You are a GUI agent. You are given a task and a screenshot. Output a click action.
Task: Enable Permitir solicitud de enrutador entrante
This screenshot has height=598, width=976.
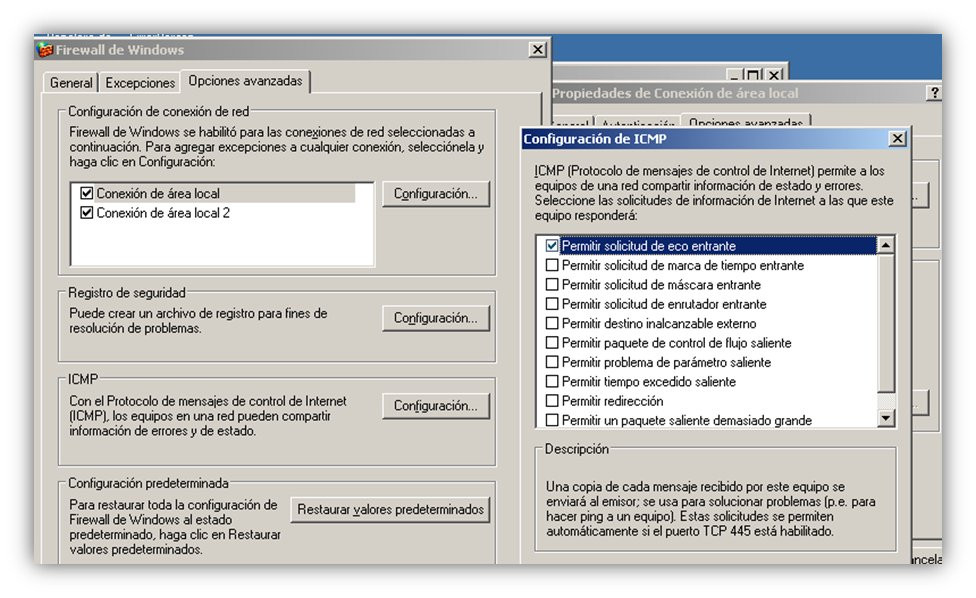[x=551, y=304]
